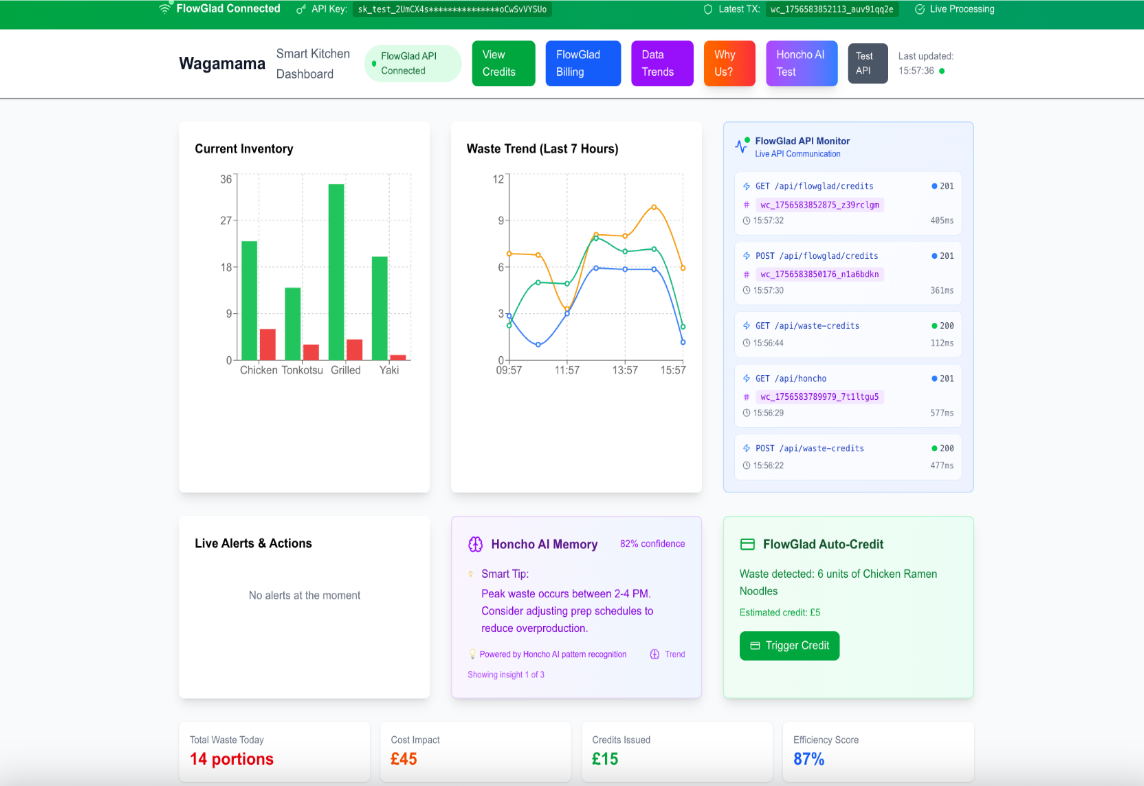
Task: Click the shield icon beside Latest TX
Action: pyautogui.click(x=709, y=9)
